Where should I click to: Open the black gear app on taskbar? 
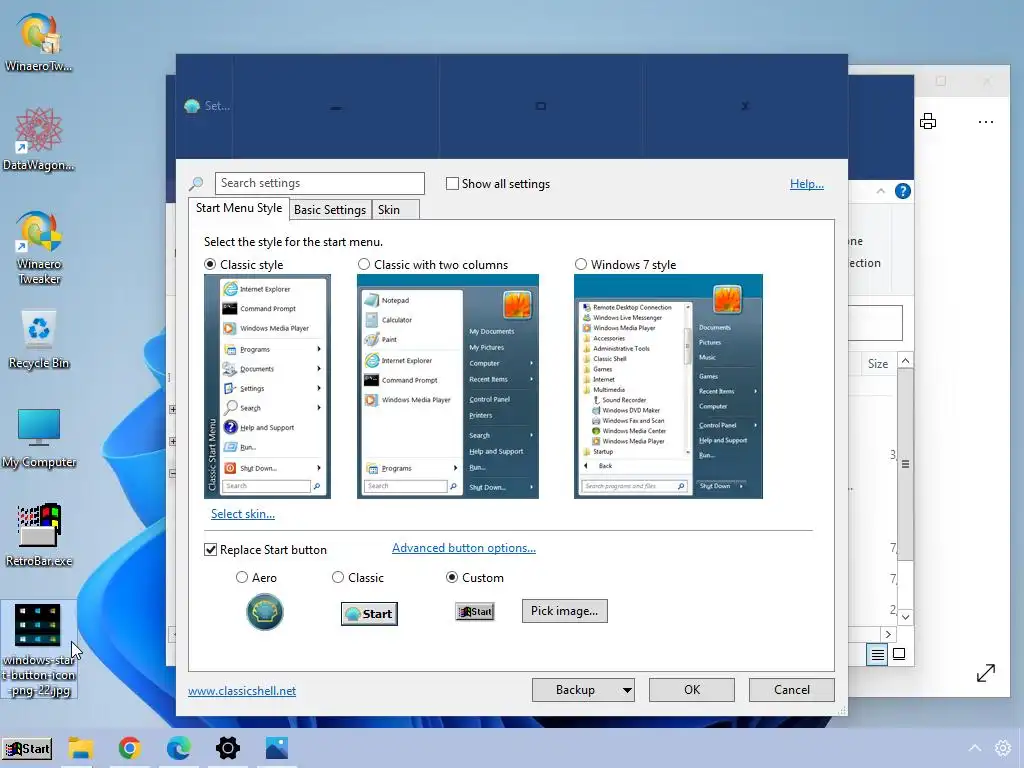click(228, 748)
